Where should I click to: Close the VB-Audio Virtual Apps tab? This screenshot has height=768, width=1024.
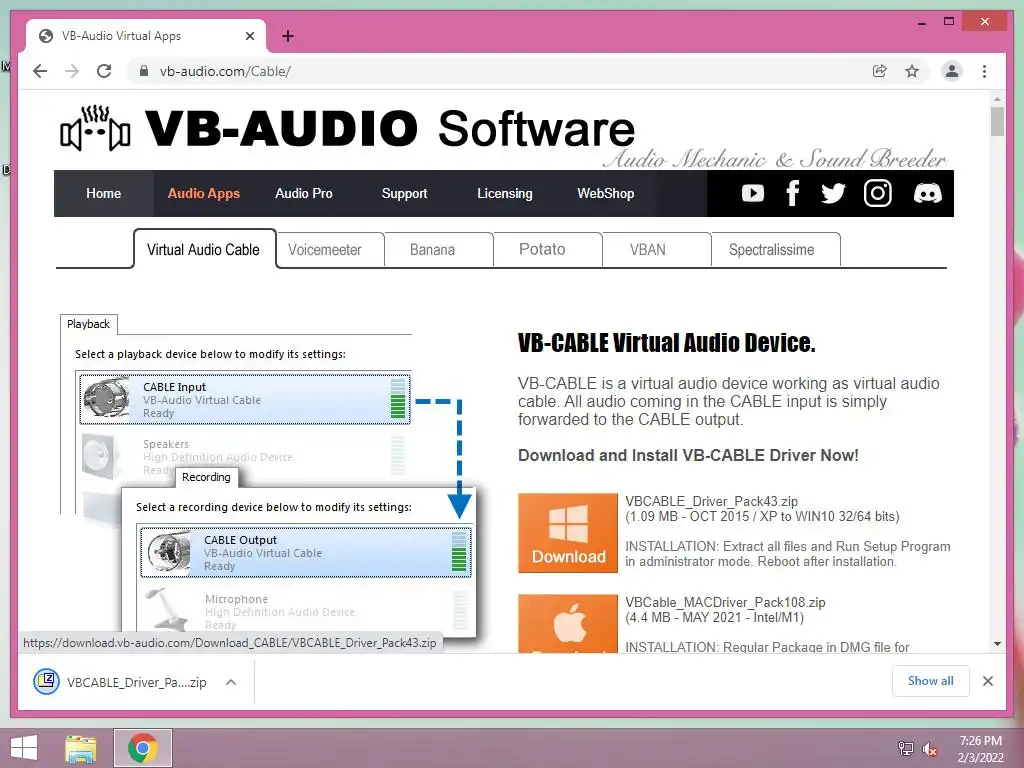tap(249, 36)
